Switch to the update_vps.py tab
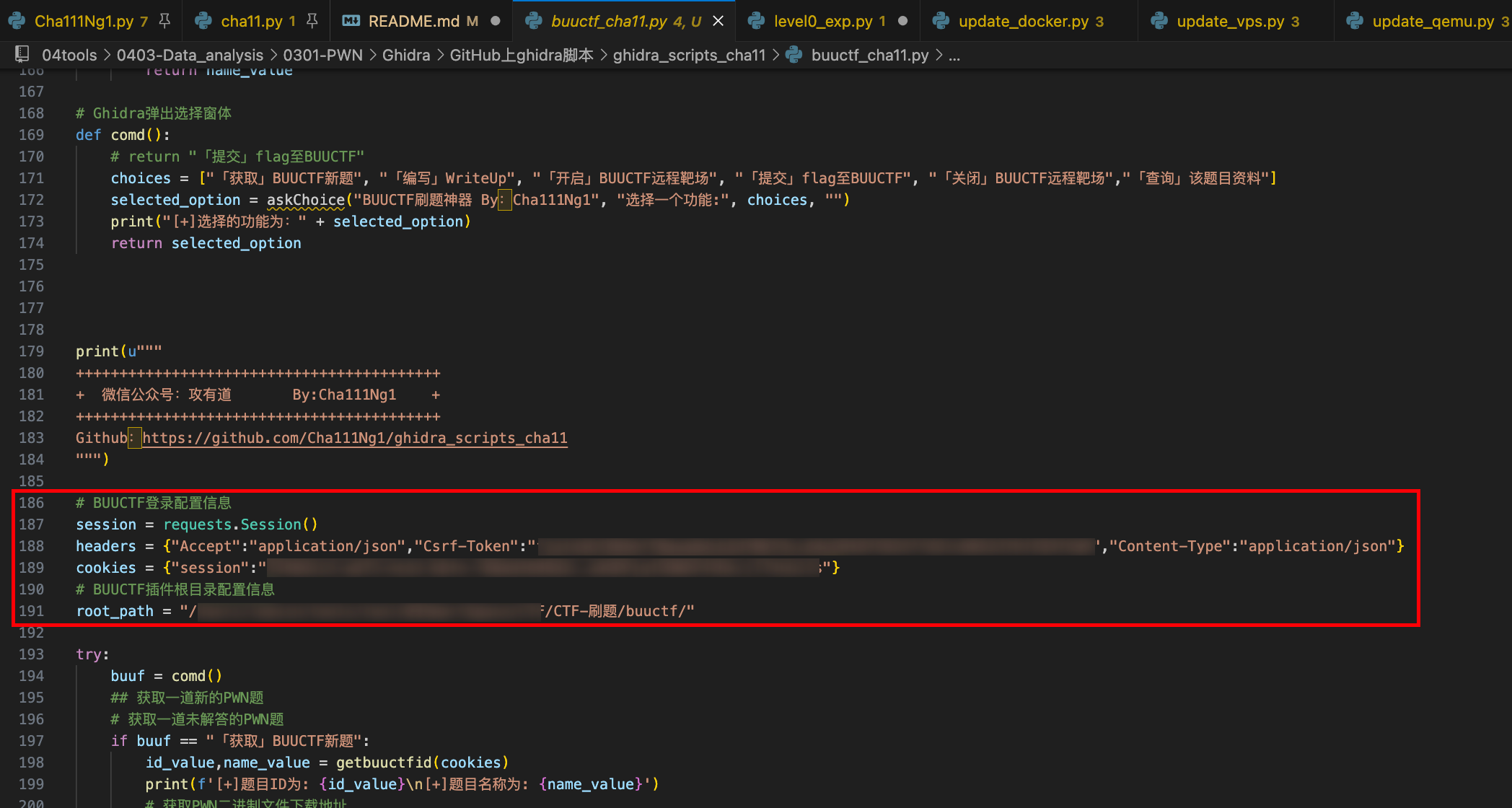The width and height of the screenshot is (1512, 808). [x=1230, y=21]
